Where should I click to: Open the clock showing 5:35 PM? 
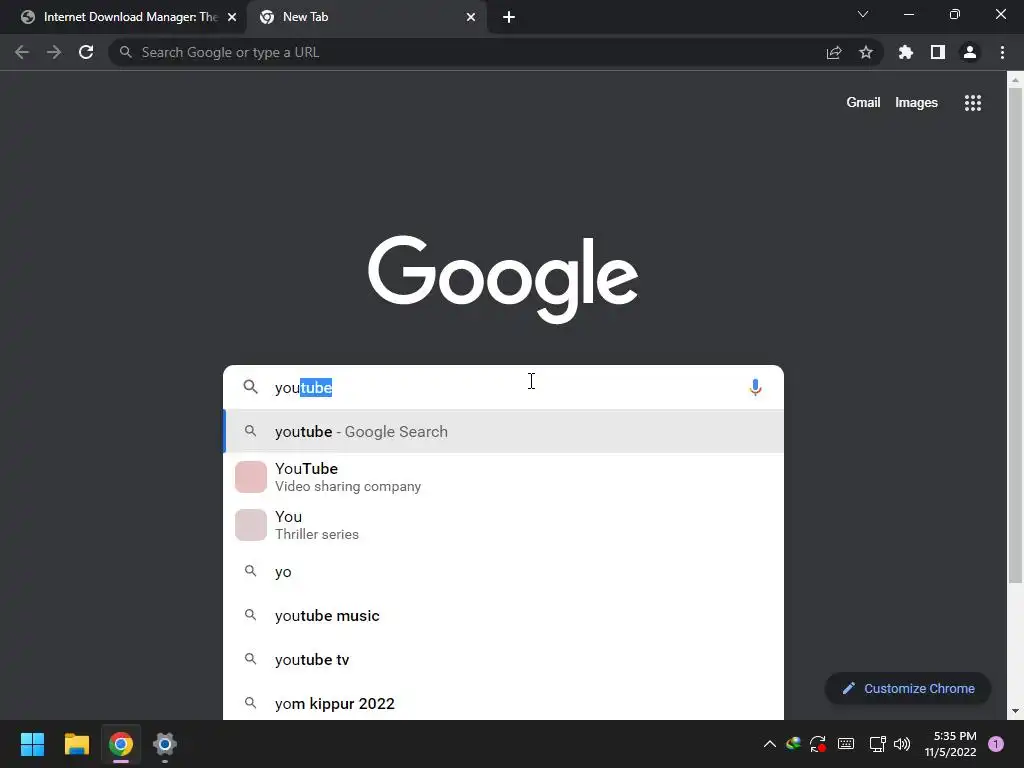(x=950, y=744)
